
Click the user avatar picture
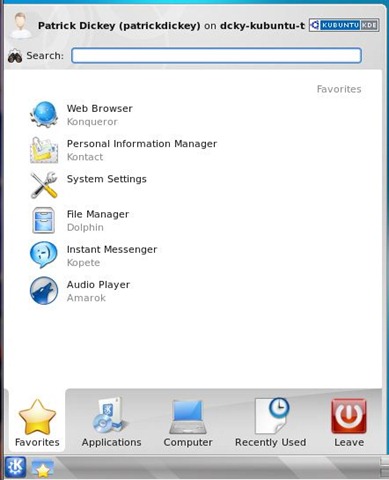tap(20, 25)
